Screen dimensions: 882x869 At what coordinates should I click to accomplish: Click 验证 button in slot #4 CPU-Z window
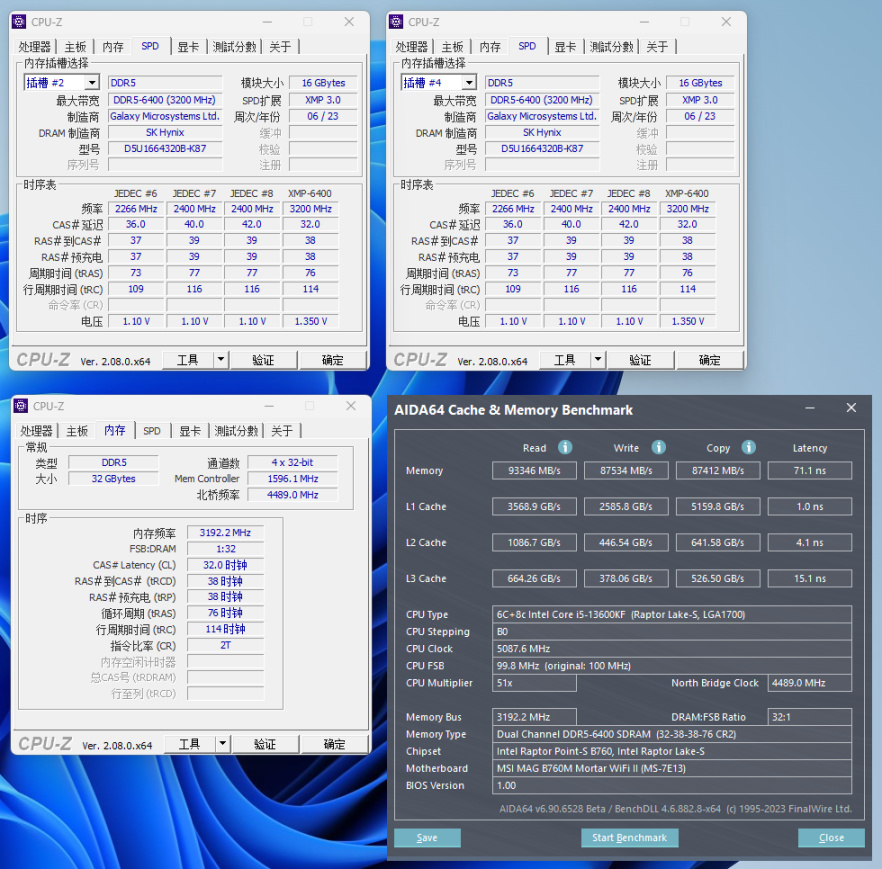click(640, 359)
